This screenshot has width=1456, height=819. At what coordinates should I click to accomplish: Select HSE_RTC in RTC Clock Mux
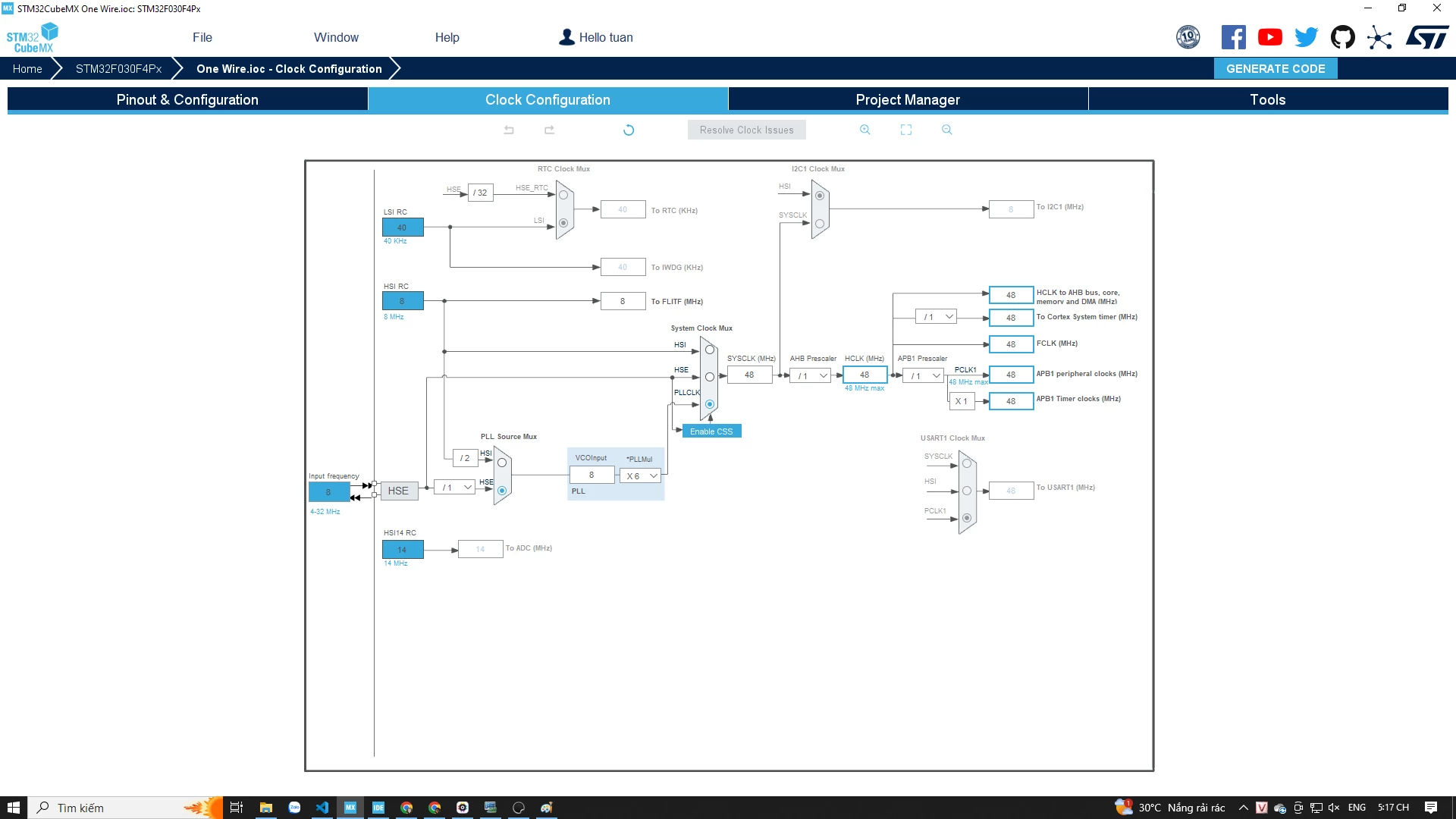563,195
